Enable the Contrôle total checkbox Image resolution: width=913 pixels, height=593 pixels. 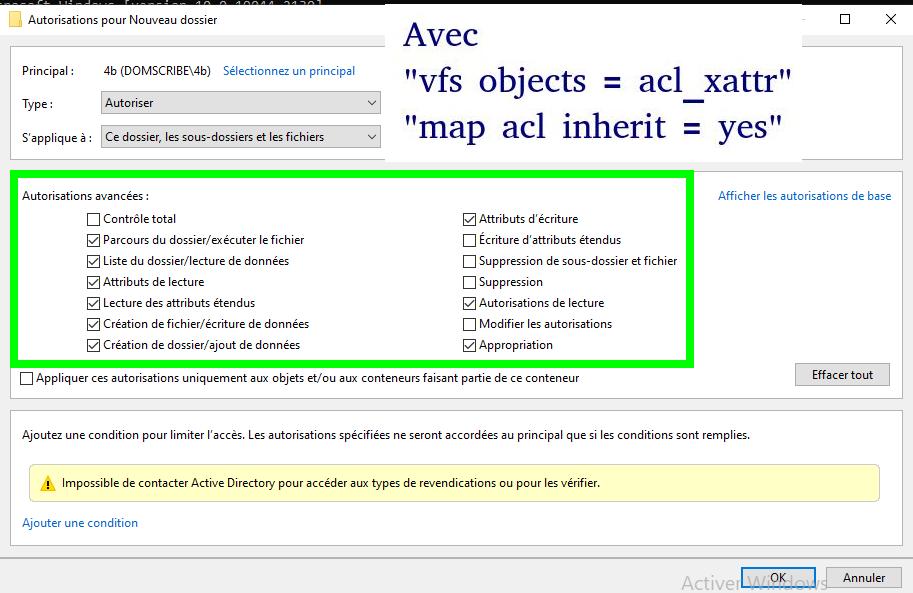point(94,219)
